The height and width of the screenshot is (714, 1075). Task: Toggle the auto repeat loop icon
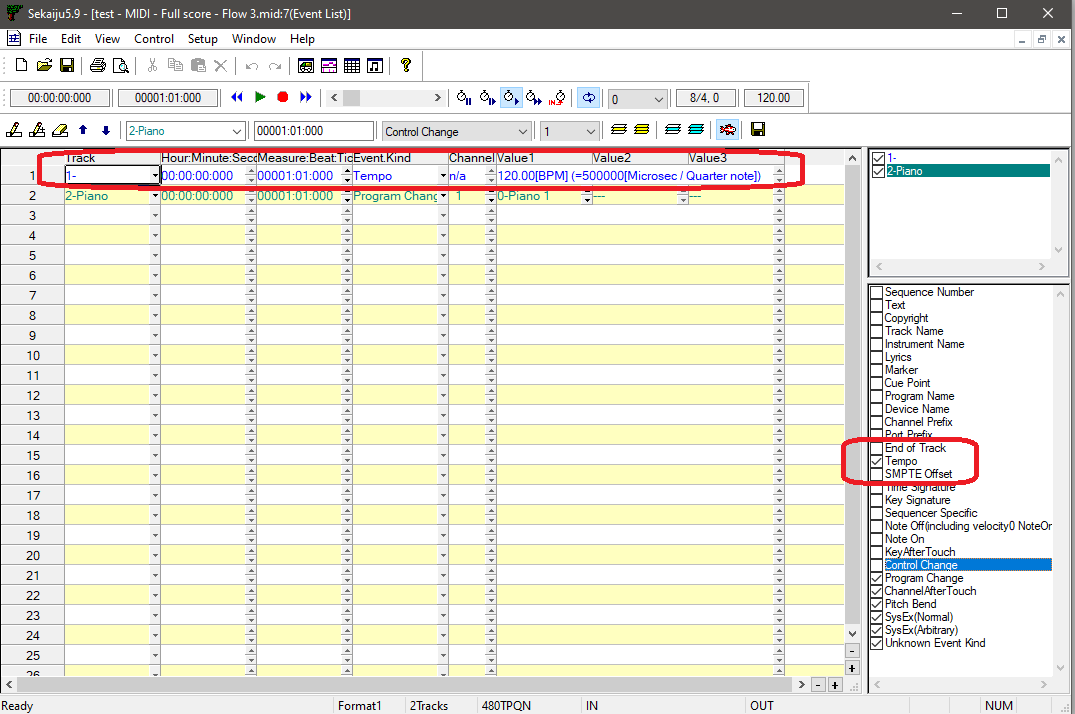point(588,97)
